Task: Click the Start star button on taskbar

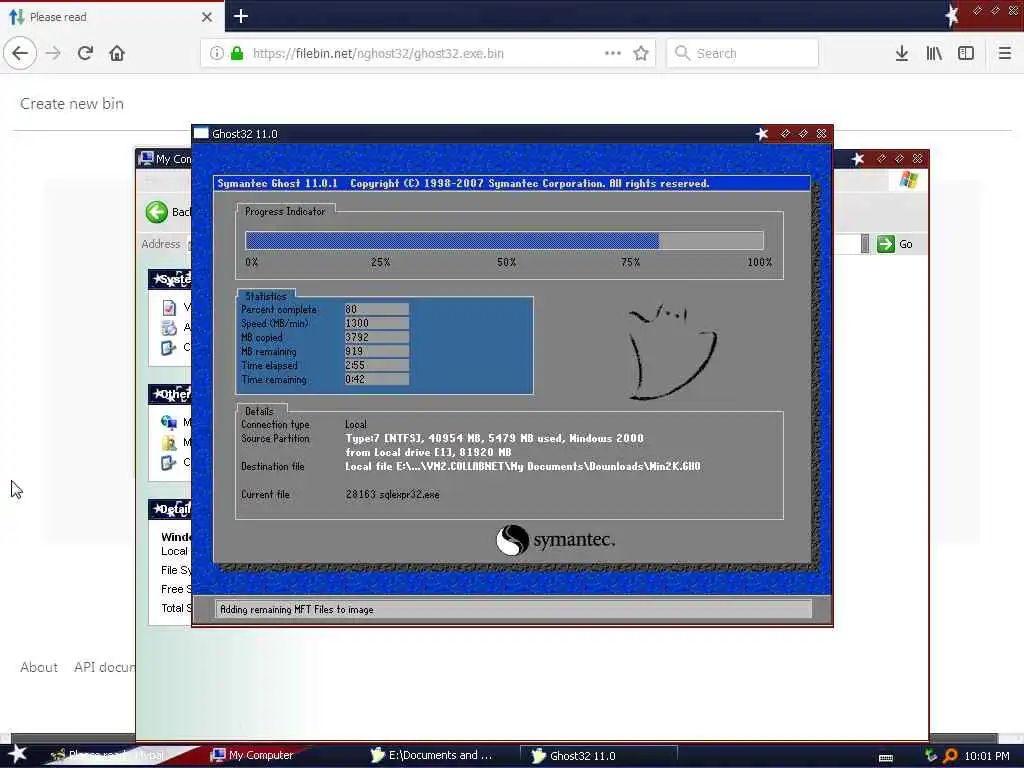Action: point(17,754)
